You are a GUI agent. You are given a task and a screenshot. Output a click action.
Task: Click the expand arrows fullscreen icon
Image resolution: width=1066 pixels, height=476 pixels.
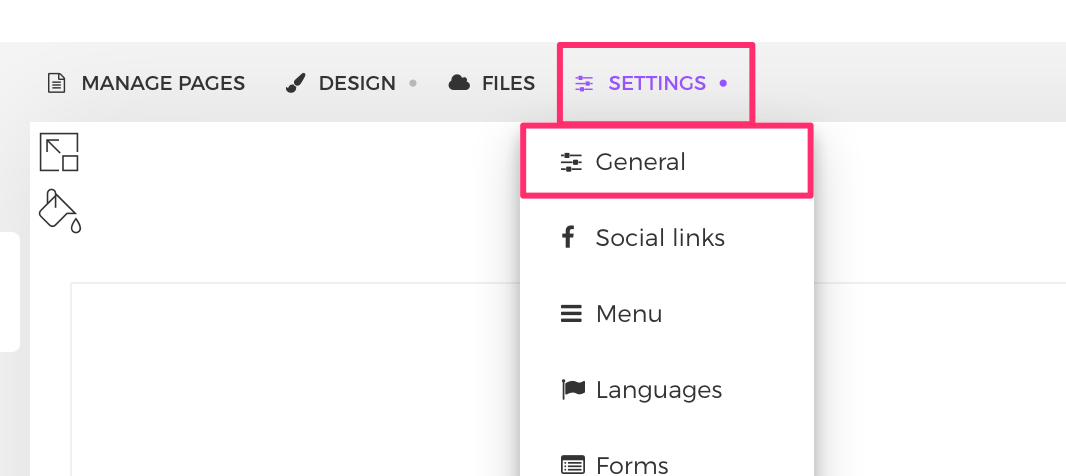tap(59, 152)
